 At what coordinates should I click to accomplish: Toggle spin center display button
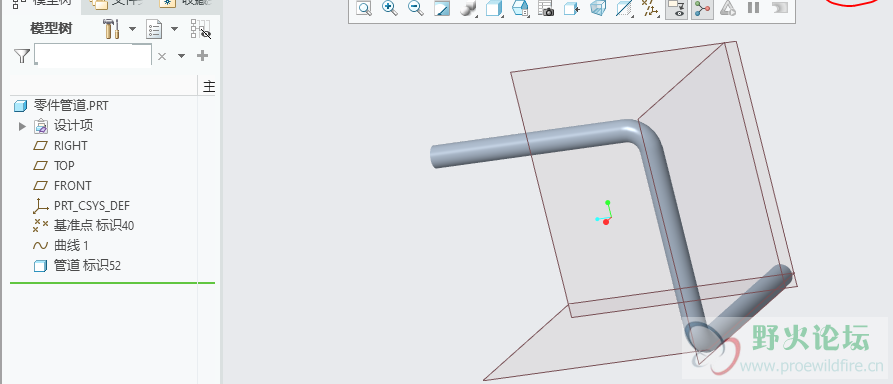click(702, 8)
